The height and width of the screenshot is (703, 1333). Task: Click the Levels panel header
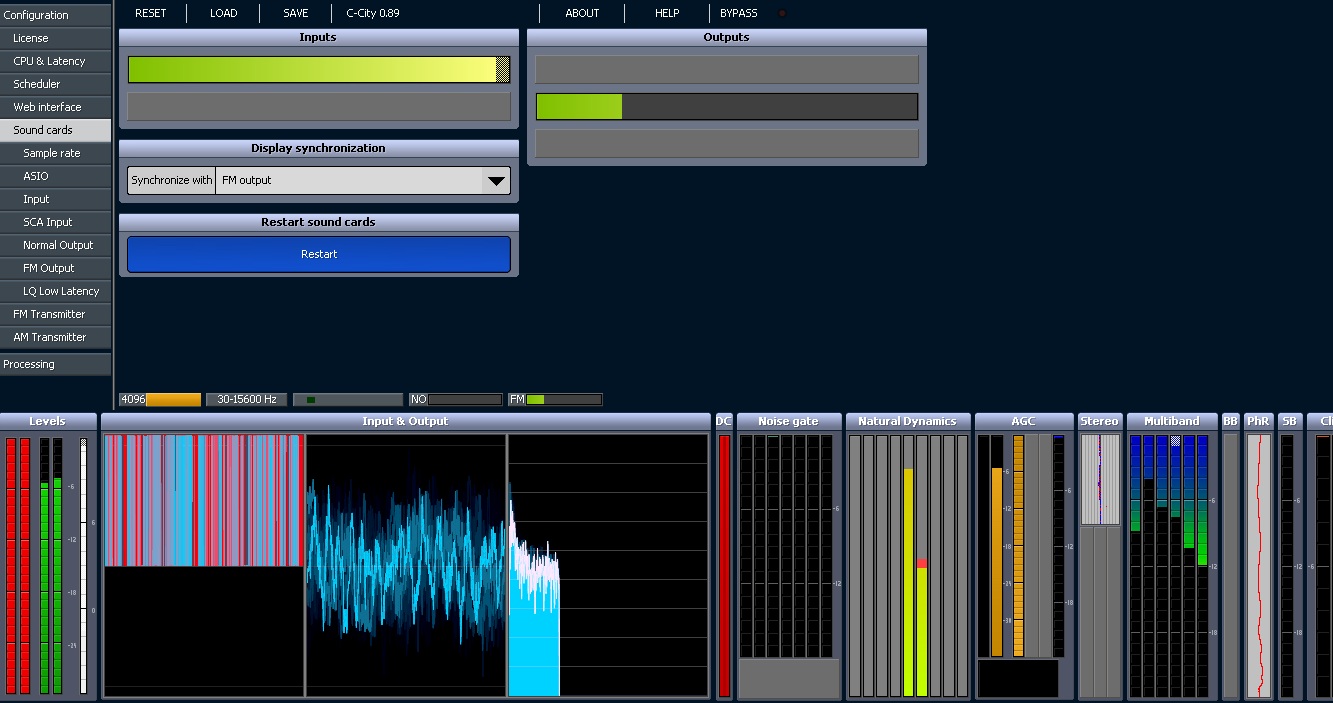click(x=48, y=421)
